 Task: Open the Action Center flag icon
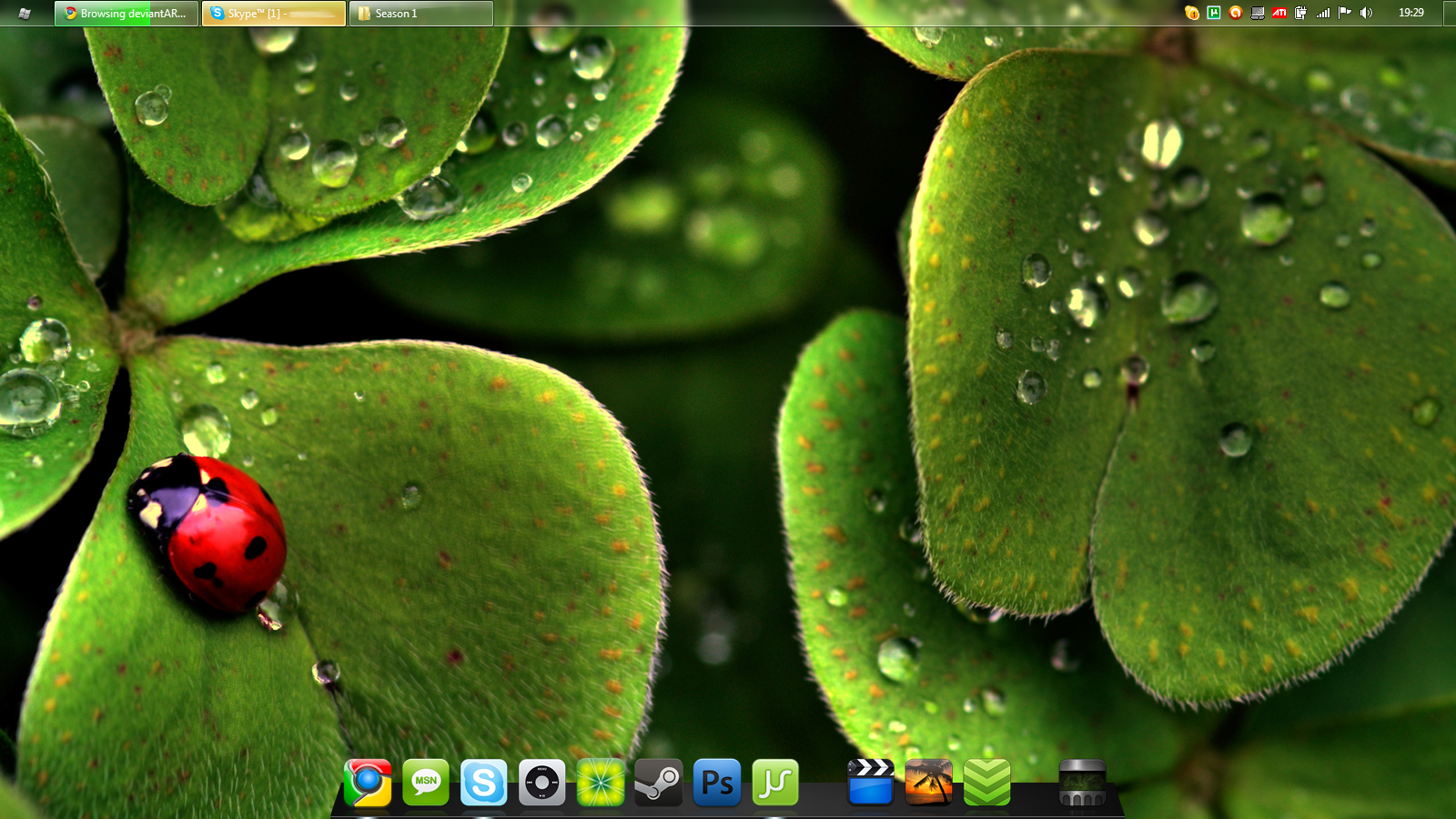point(1345,13)
